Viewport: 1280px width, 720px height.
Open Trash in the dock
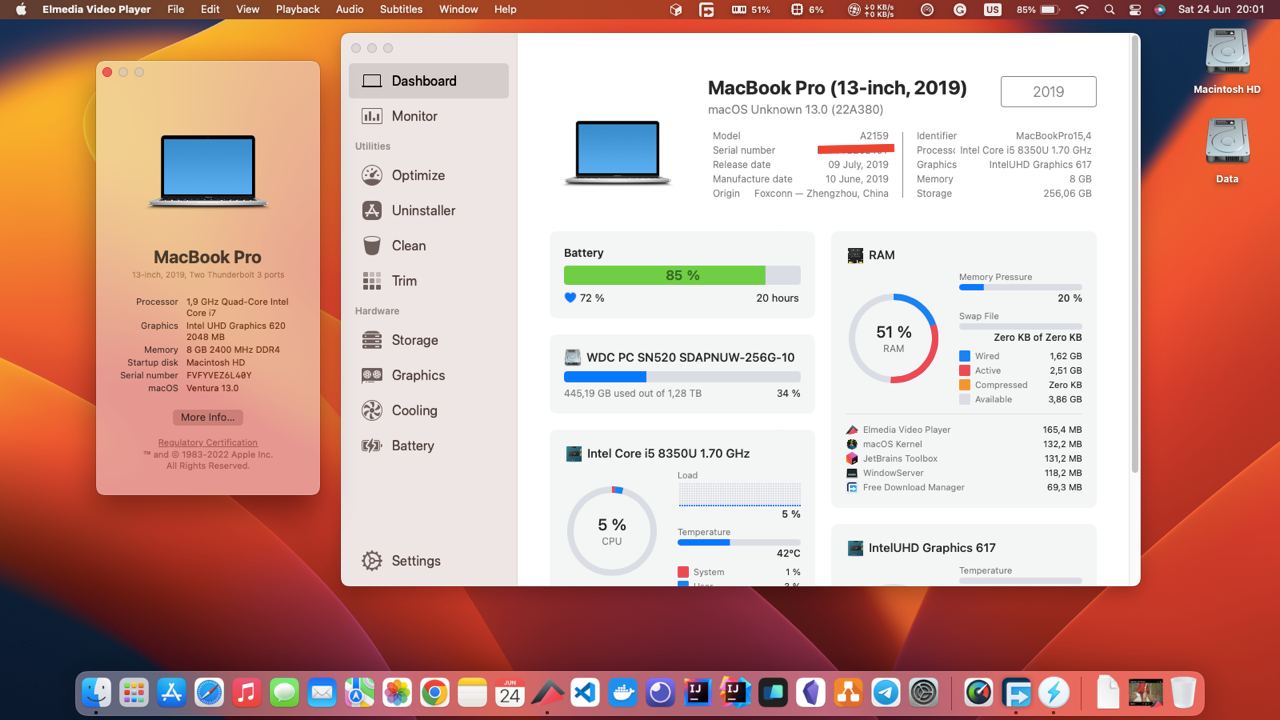pos(1183,692)
